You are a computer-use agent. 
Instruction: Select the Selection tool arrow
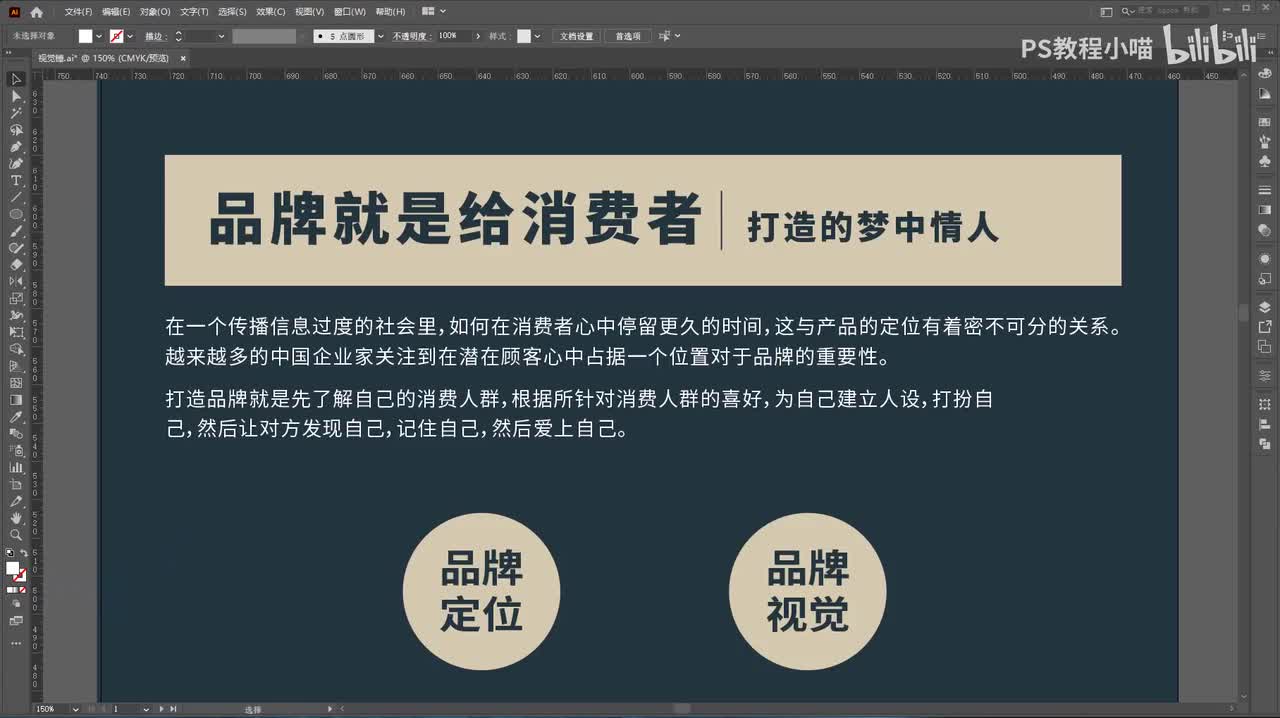pos(16,79)
